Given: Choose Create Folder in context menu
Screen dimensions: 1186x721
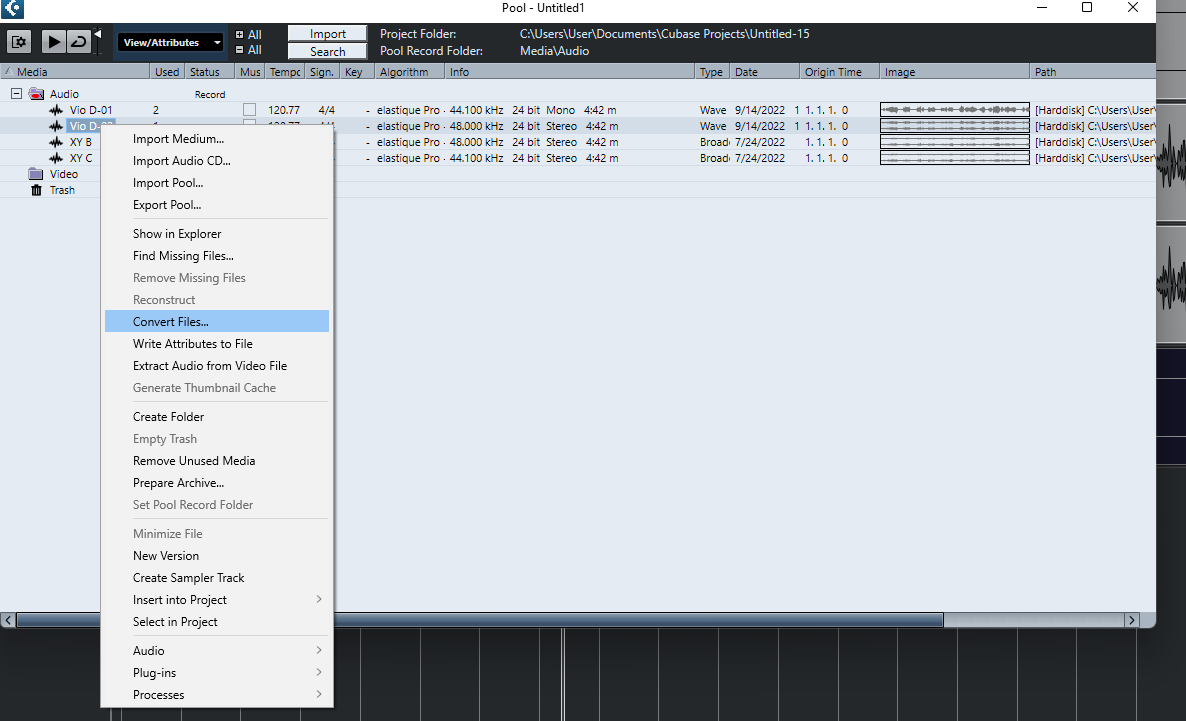Looking at the screenshot, I should (x=217, y=417).
